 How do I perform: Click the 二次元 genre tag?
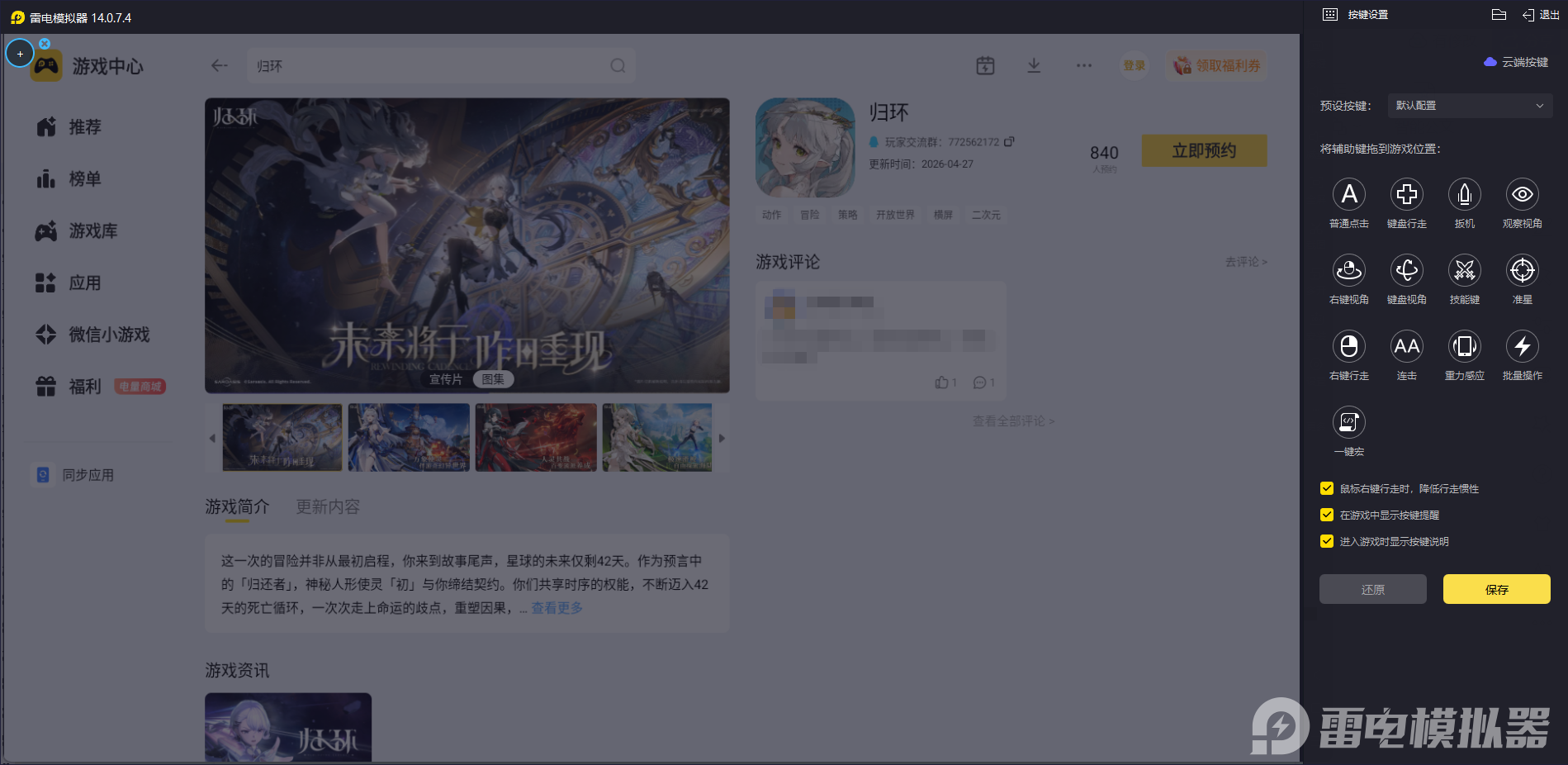tap(986, 215)
